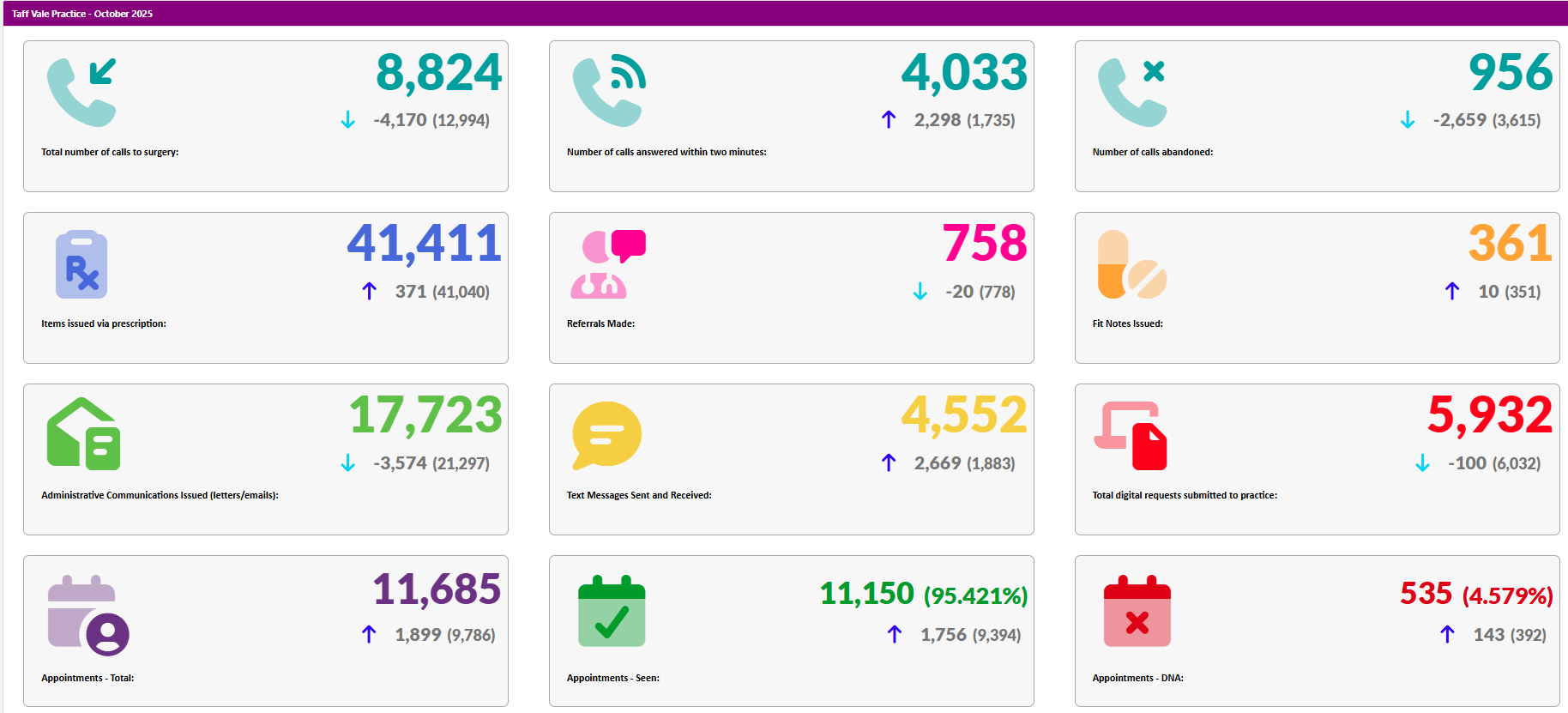
Task: Click the phone with signal waves icon
Action: click(608, 91)
